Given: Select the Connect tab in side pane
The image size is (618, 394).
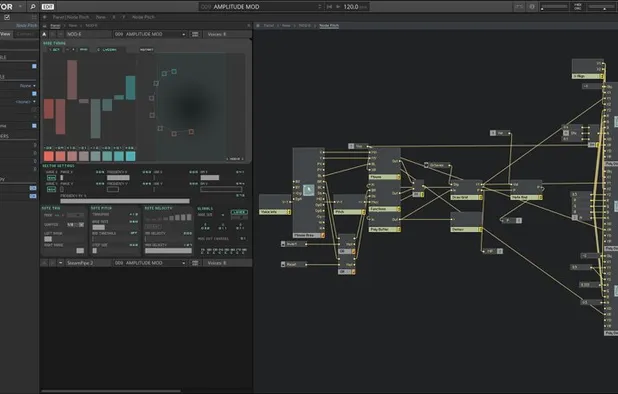Looking at the screenshot, I should pyautogui.click(x=25, y=34).
